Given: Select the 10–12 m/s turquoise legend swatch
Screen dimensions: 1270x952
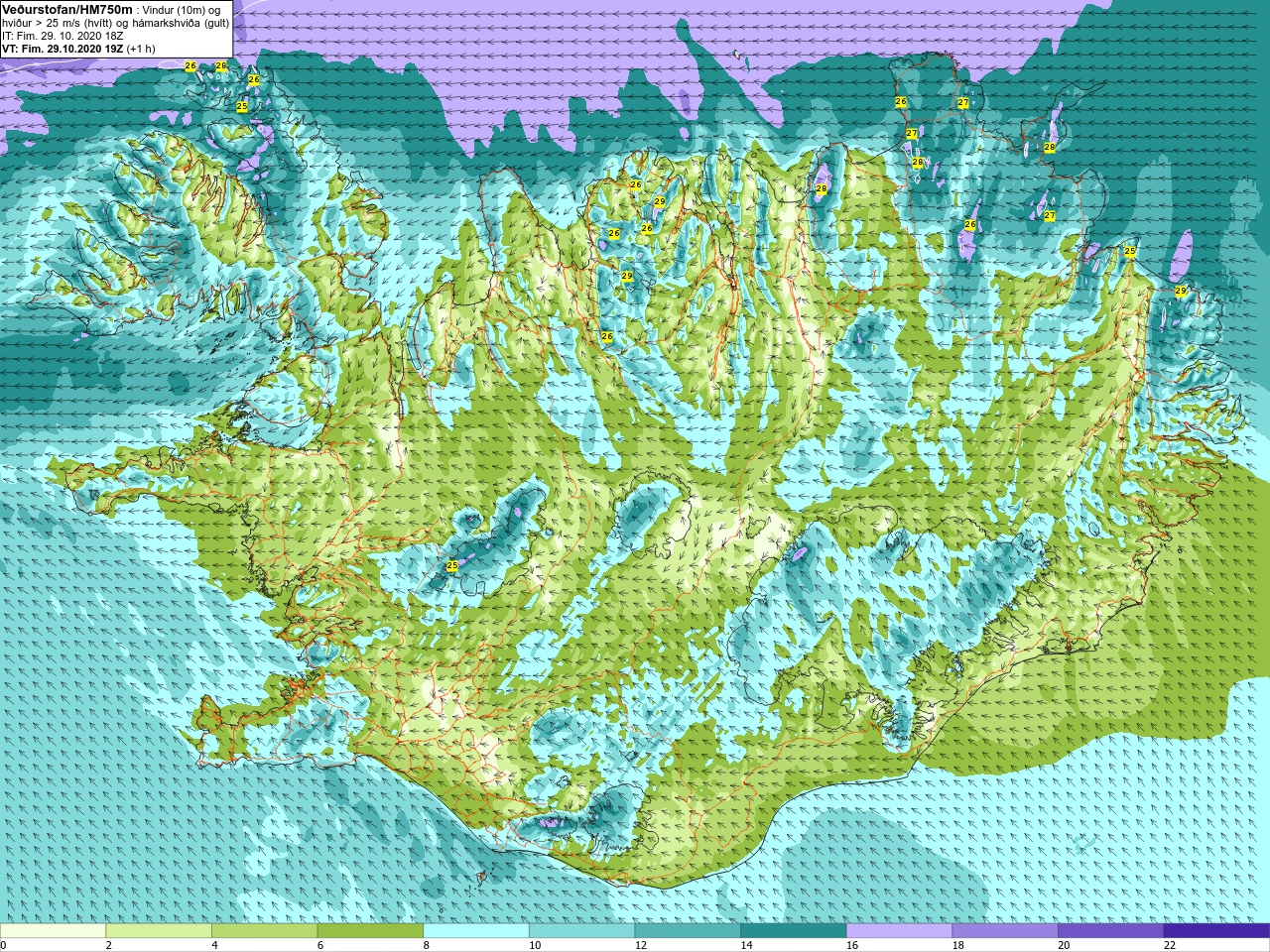Looking at the screenshot, I should click(x=581, y=931).
